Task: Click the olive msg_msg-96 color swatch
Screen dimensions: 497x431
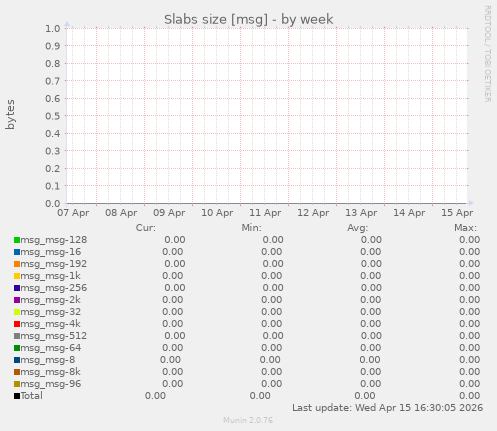Action: click(x=17, y=384)
